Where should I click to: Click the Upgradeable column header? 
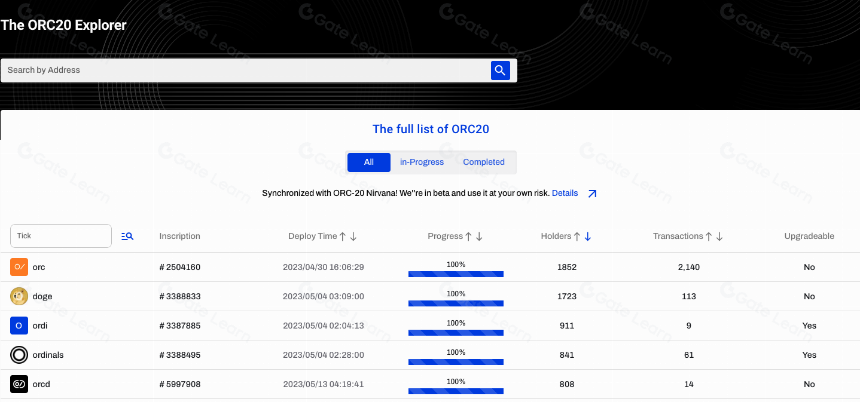(x=809, y=236)
